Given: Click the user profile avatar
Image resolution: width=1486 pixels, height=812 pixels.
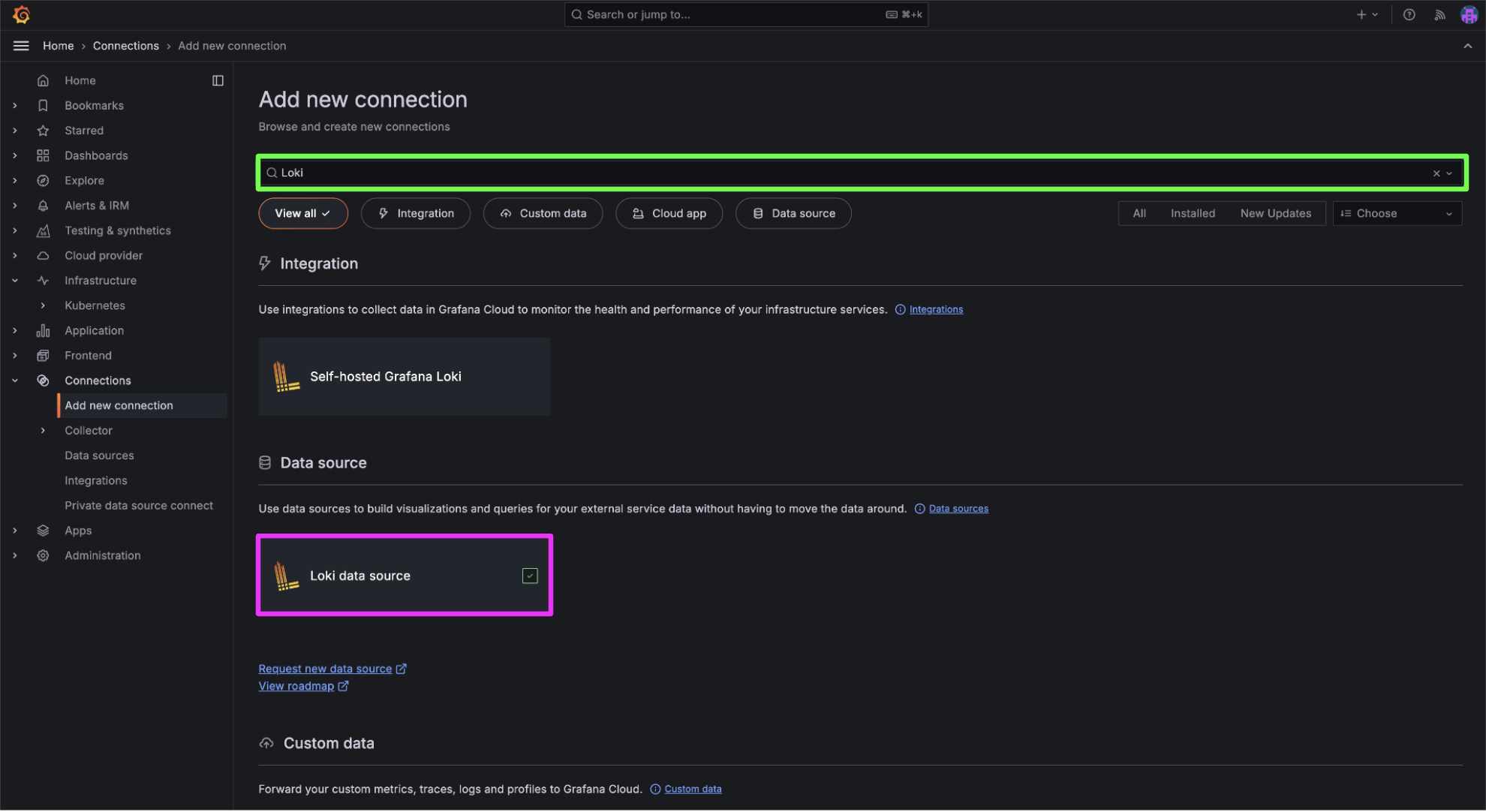Looking at the screenshot, I should [1468, 14].
